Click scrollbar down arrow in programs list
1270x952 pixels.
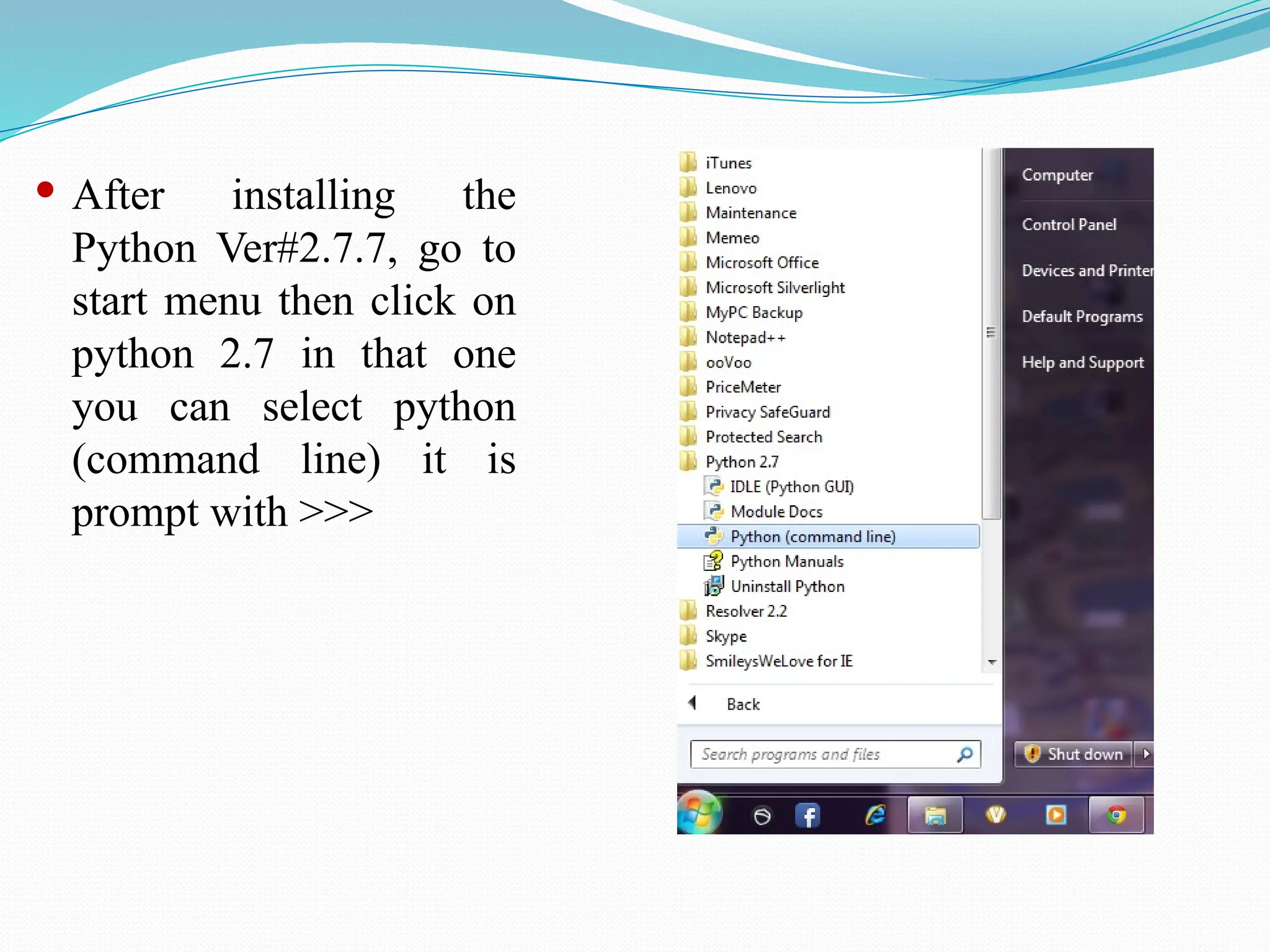click(x=992, y=662)
